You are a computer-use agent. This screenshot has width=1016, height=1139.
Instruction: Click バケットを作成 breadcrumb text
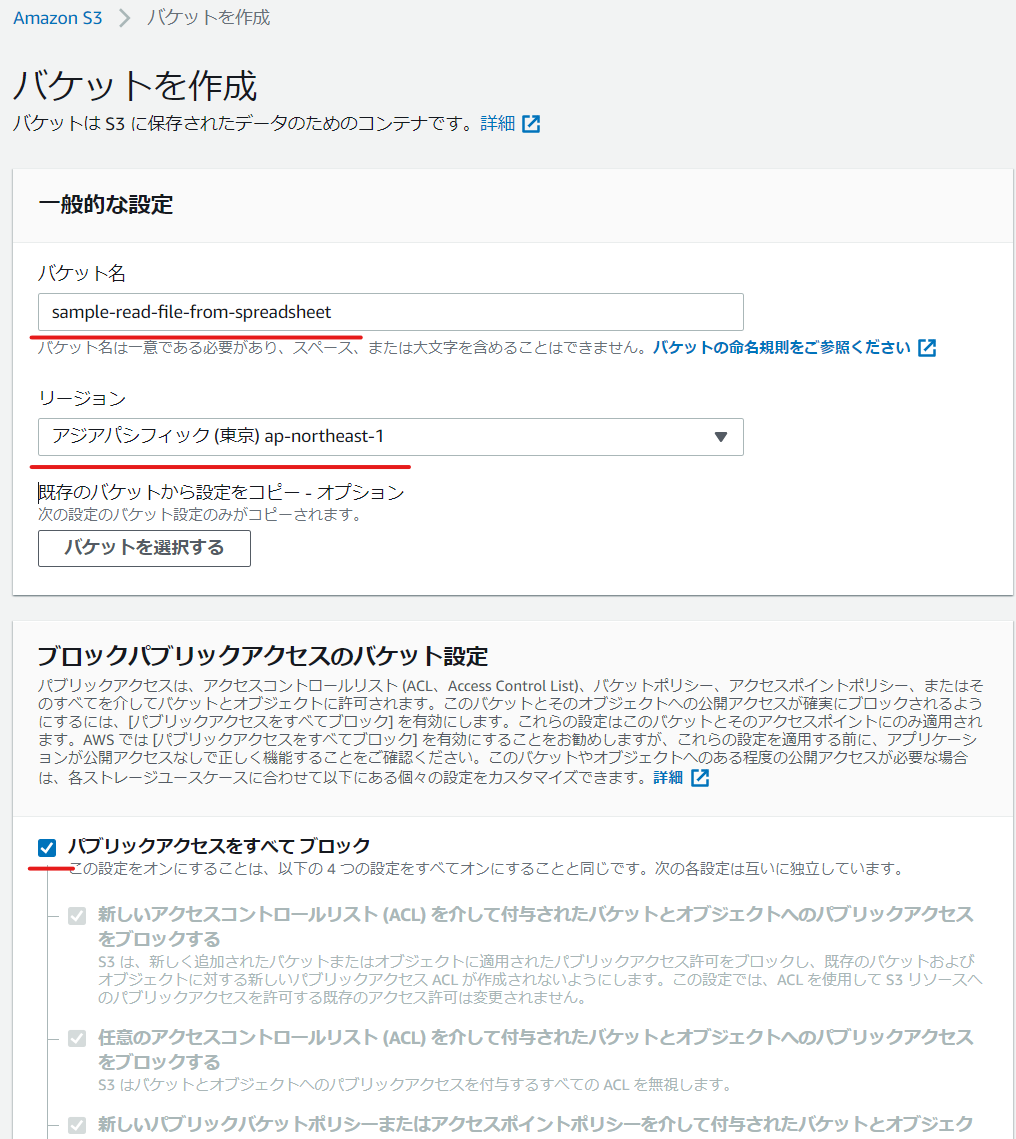(208, 17)
